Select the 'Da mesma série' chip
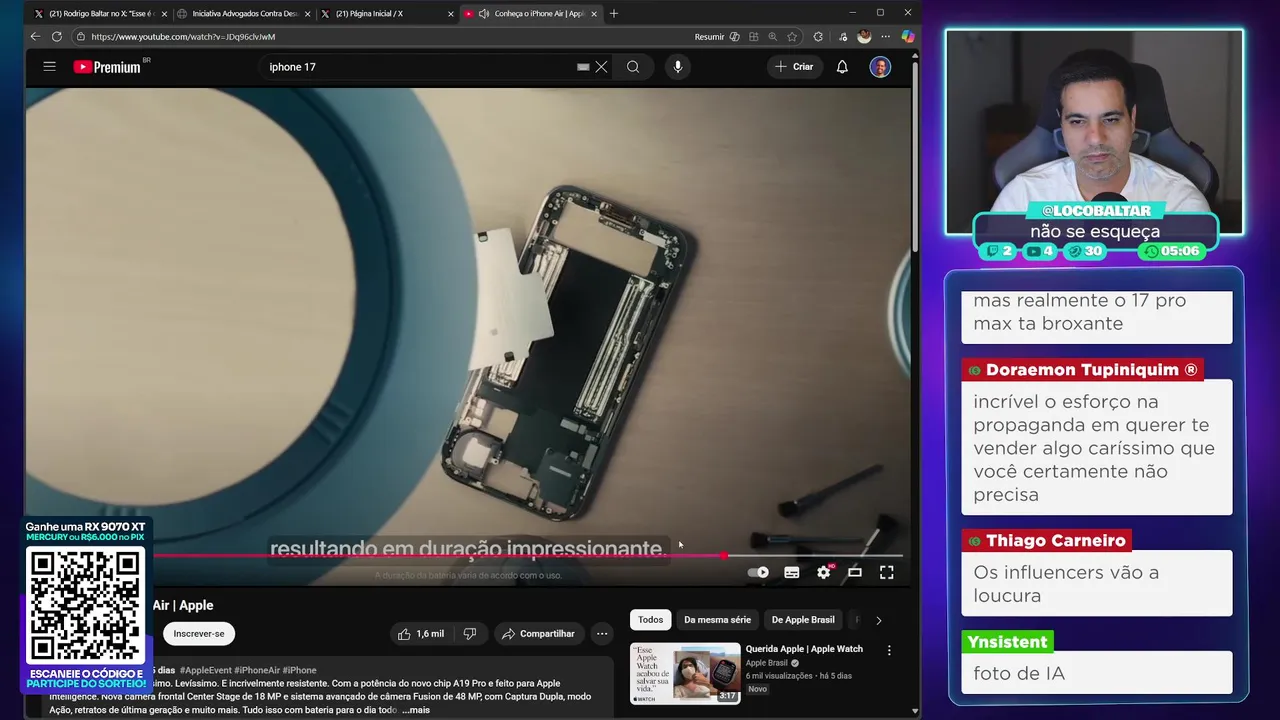The width and height of the screenshot is (1280, 720). (x=717, y=620)
